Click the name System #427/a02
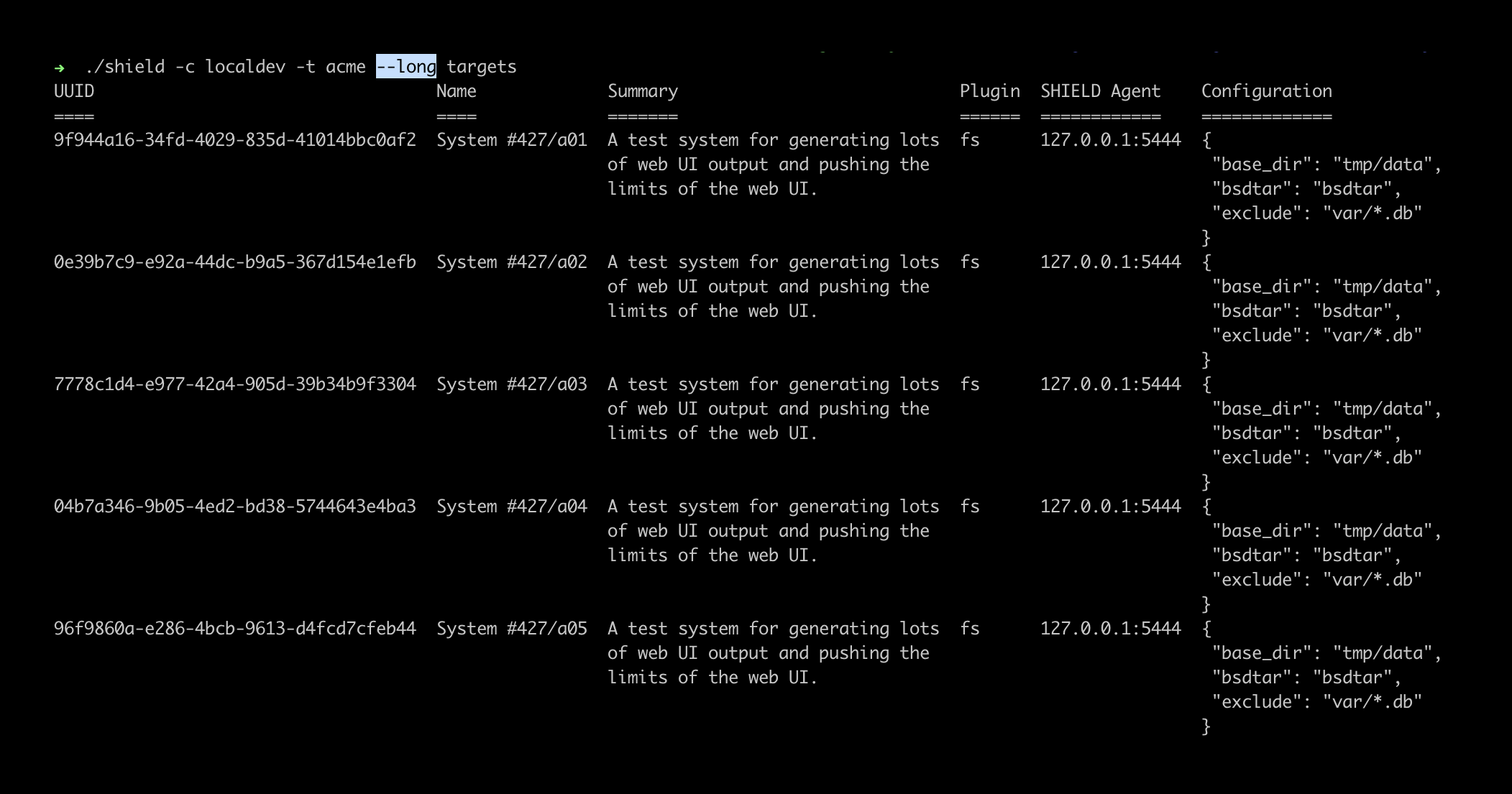 coord(512,262)
